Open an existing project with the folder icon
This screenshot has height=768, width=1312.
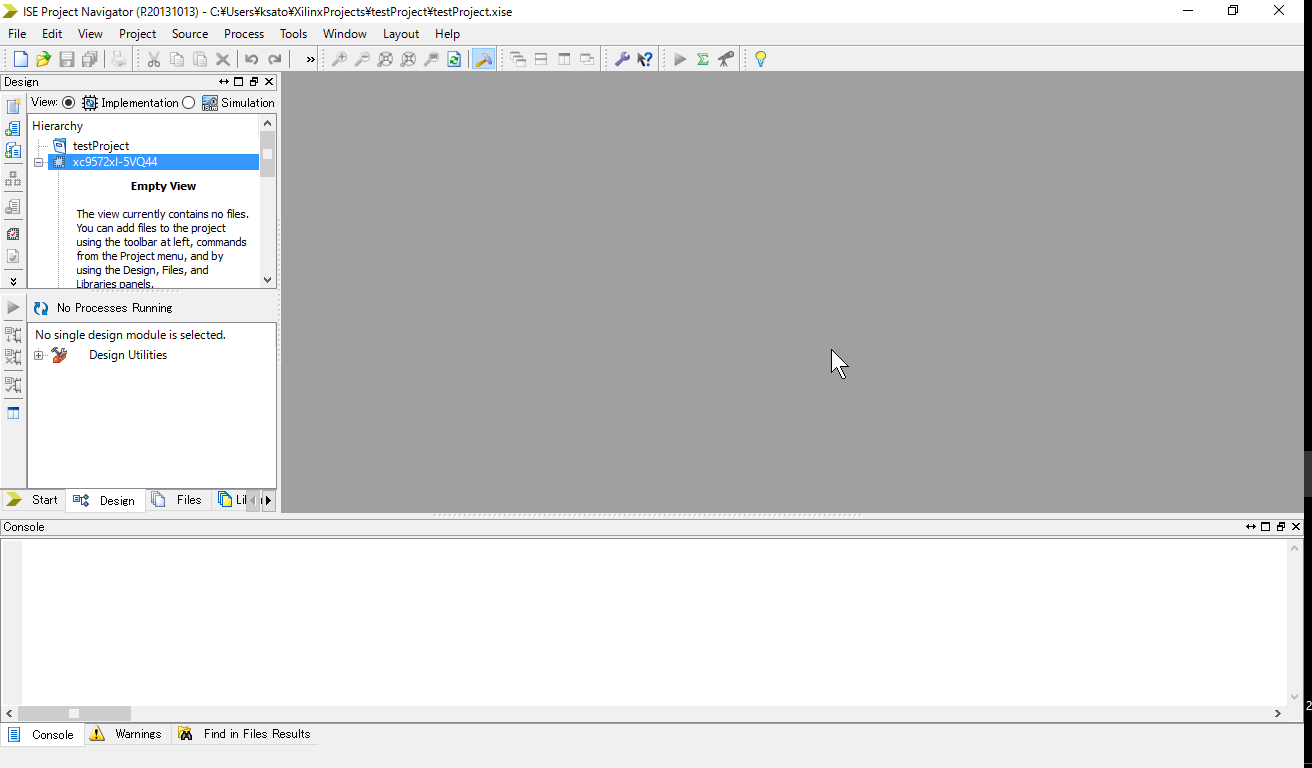[43, 60]
